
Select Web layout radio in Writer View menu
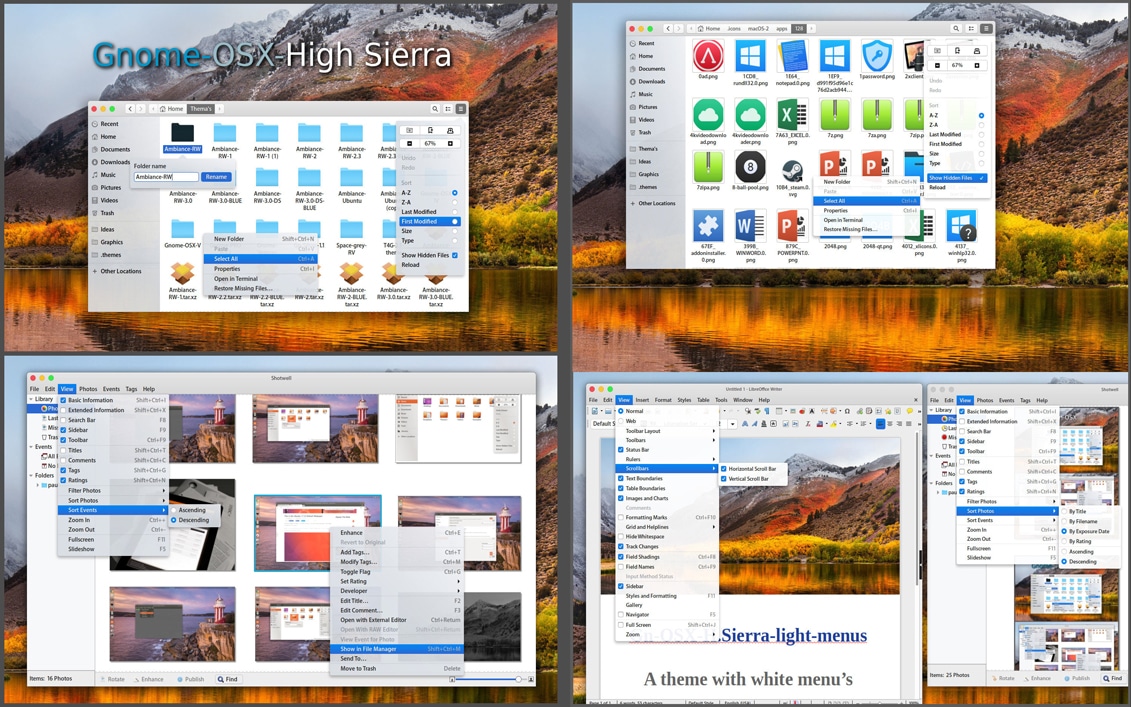click(x=621, y=421)
